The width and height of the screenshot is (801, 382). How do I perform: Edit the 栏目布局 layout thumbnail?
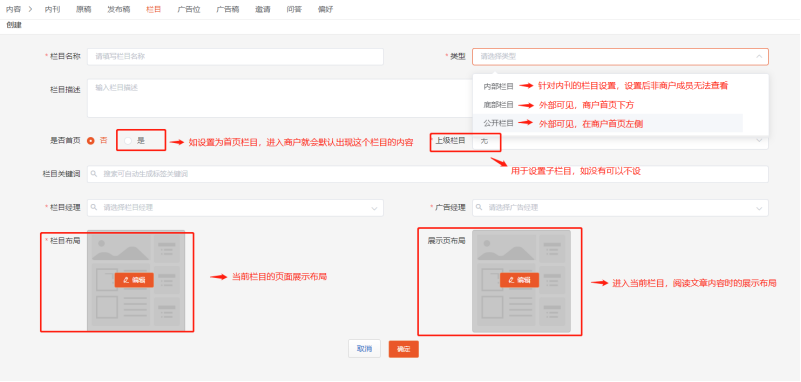point(134,280)
